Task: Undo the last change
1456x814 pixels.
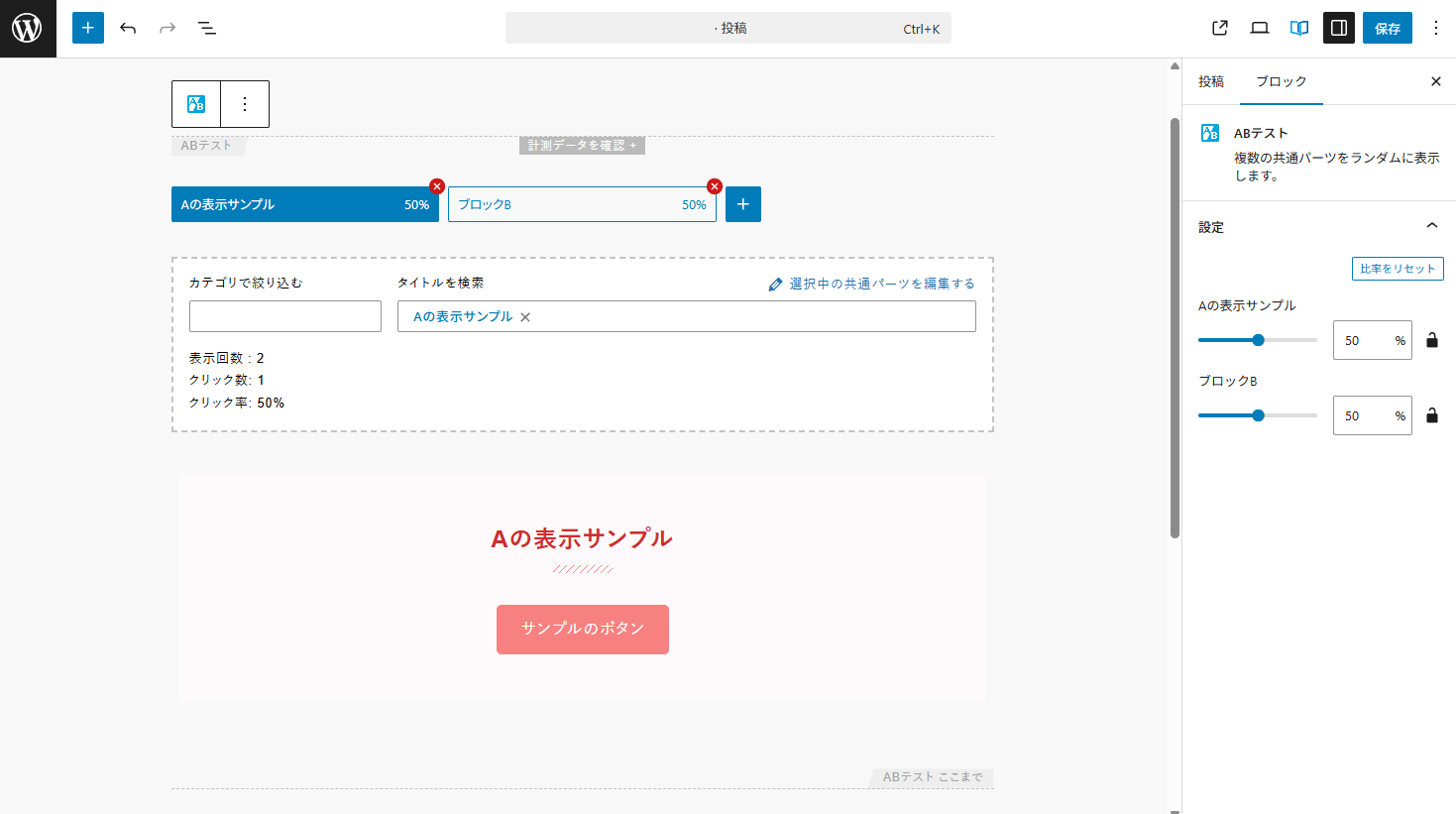Action: [x=128, y=28]
